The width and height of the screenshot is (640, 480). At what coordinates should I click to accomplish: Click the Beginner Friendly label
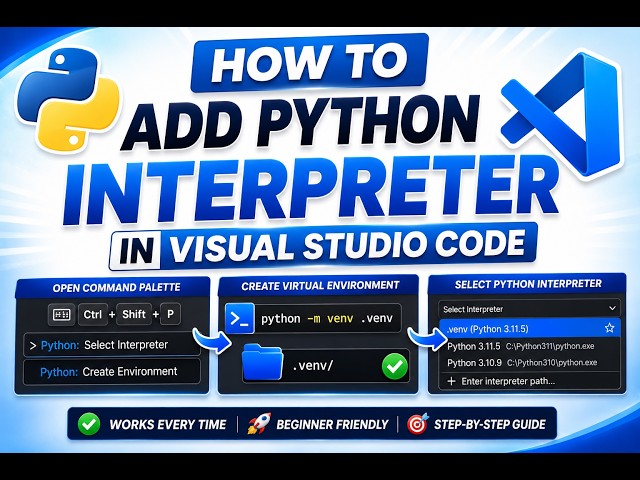pyautogui.click(x=332, y=424)
